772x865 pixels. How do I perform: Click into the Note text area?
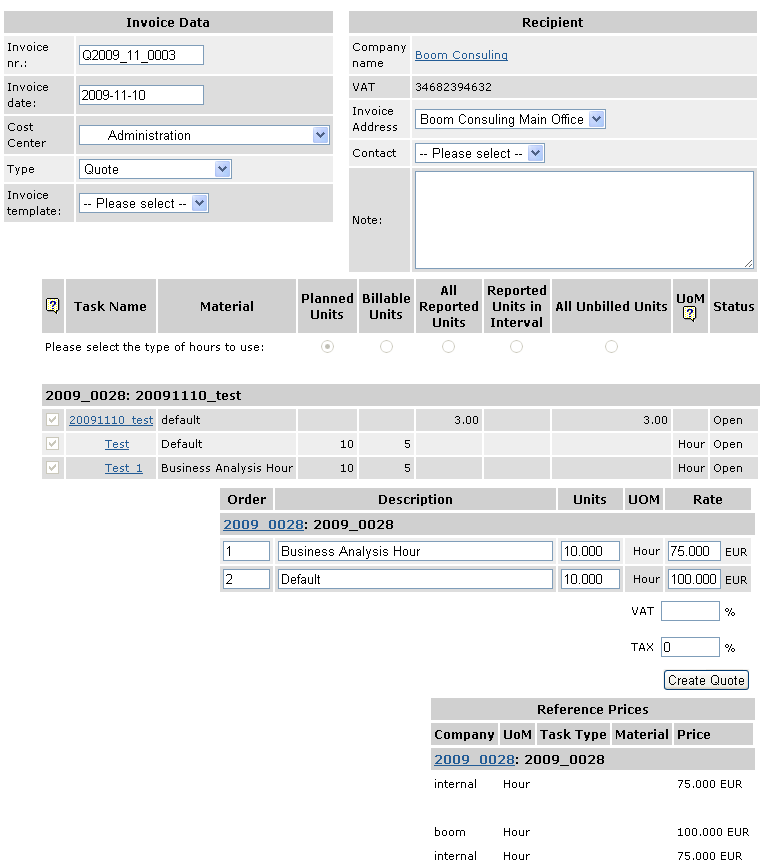coord(584,220)
